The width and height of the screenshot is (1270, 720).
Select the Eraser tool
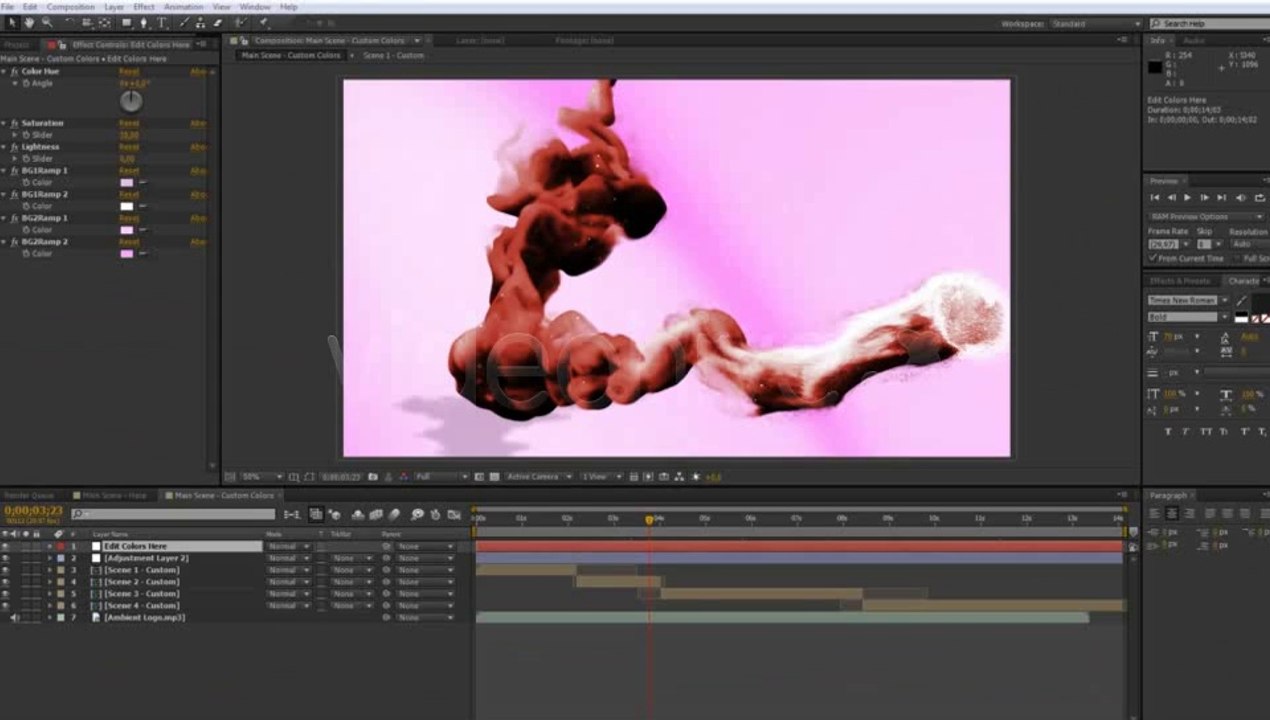coord(217,22)
